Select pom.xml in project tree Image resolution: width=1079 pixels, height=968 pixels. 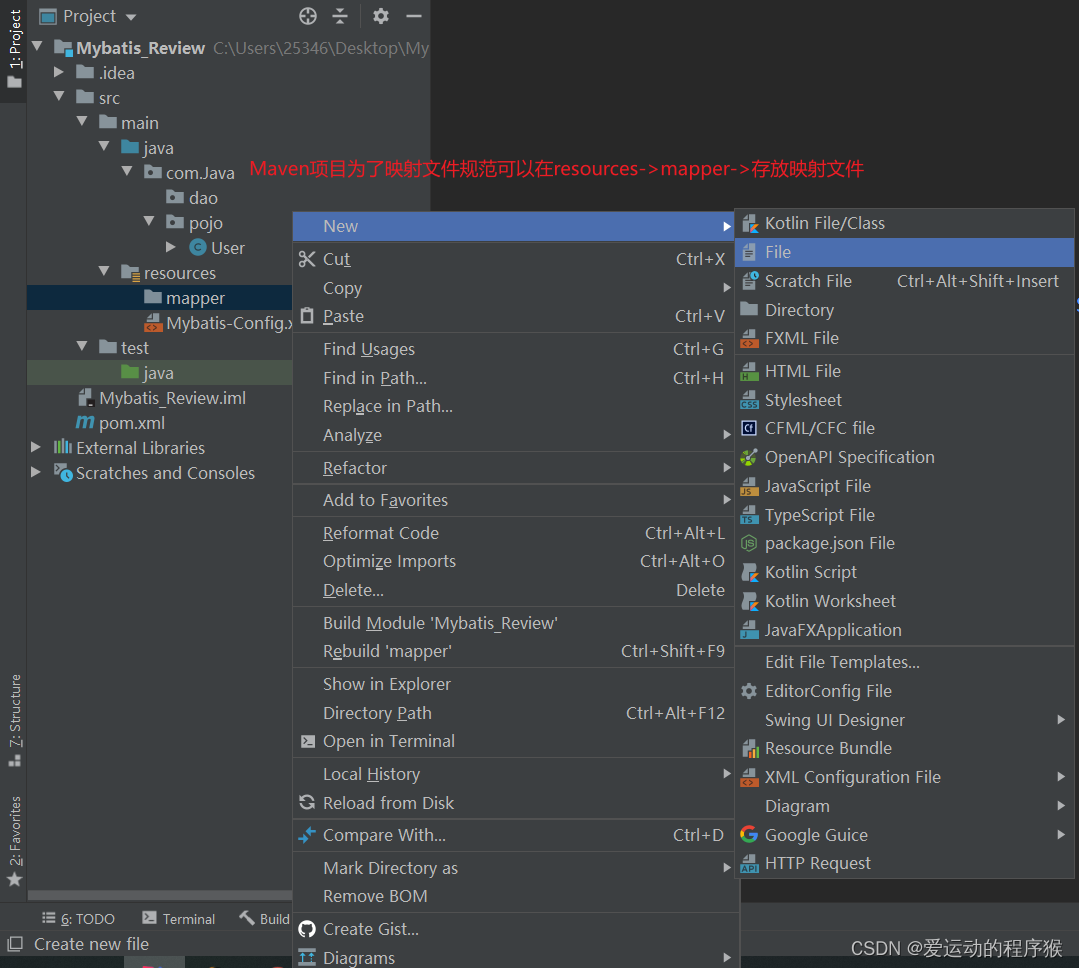coord(131,422)
